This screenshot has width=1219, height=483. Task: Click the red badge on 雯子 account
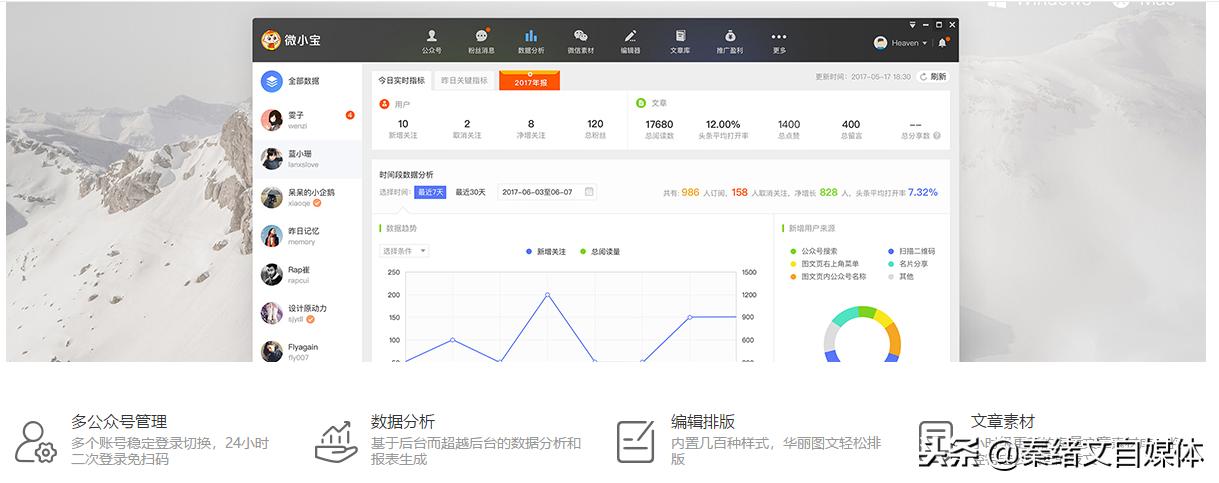(x=350, y=115)
